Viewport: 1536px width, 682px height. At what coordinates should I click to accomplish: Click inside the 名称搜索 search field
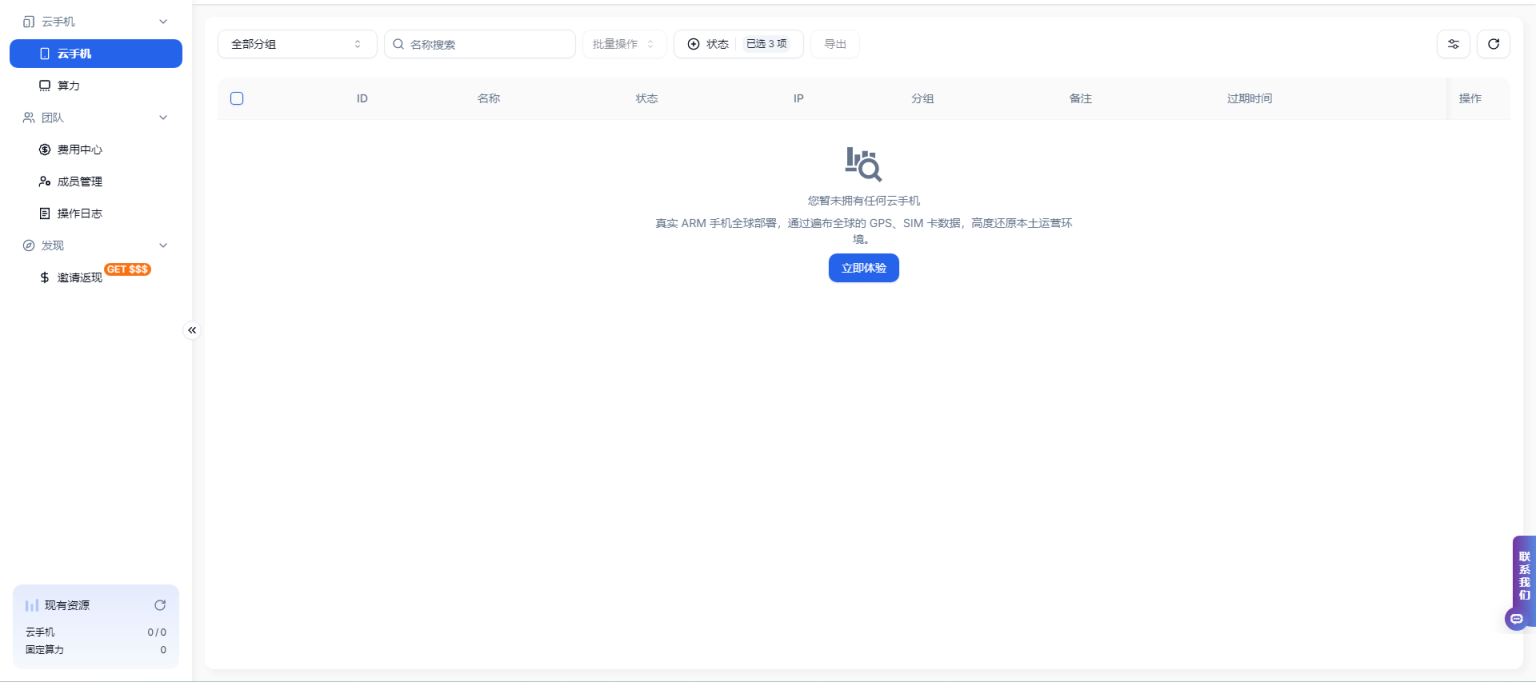[480, 44]
